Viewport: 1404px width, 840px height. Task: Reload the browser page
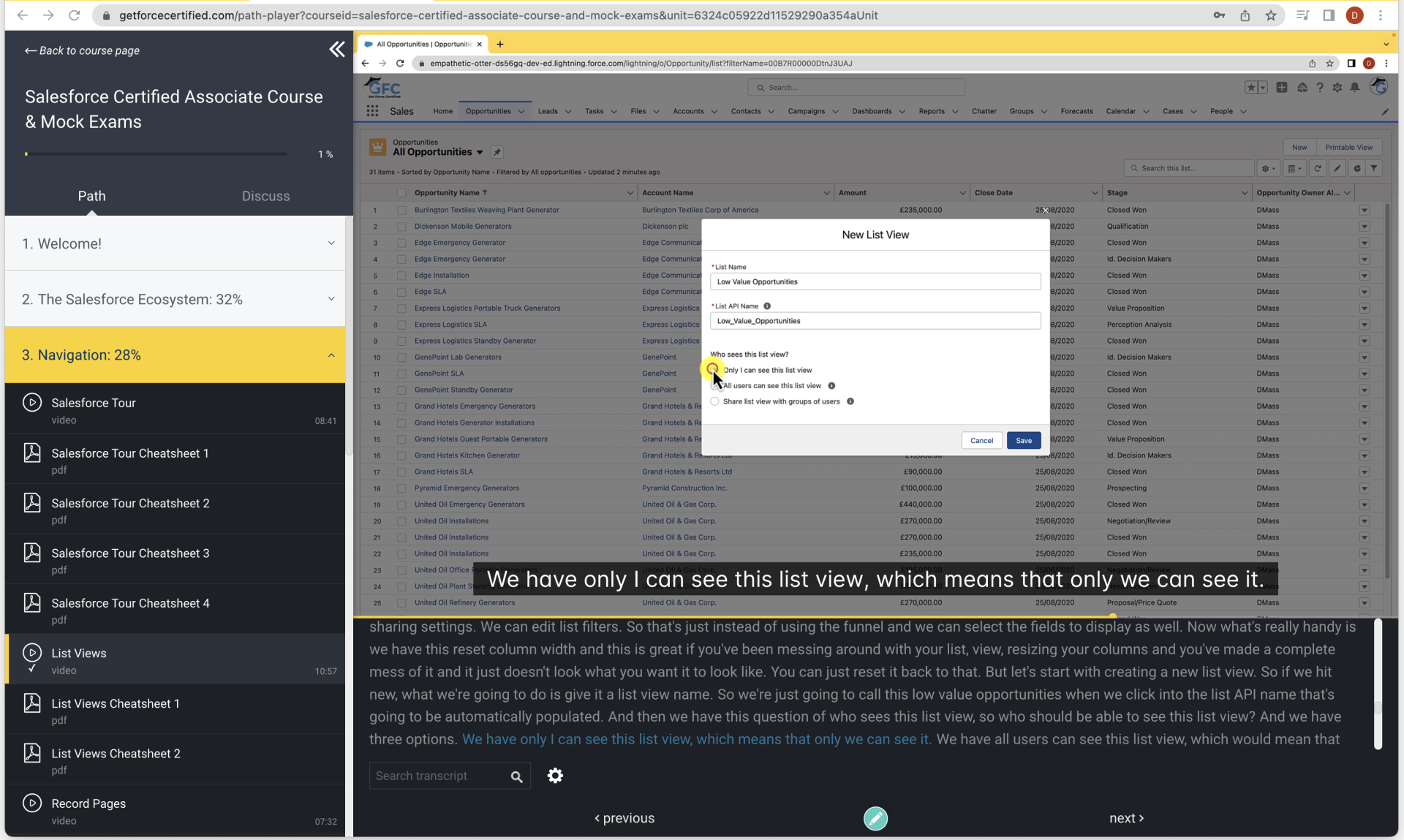coord(74,15)
